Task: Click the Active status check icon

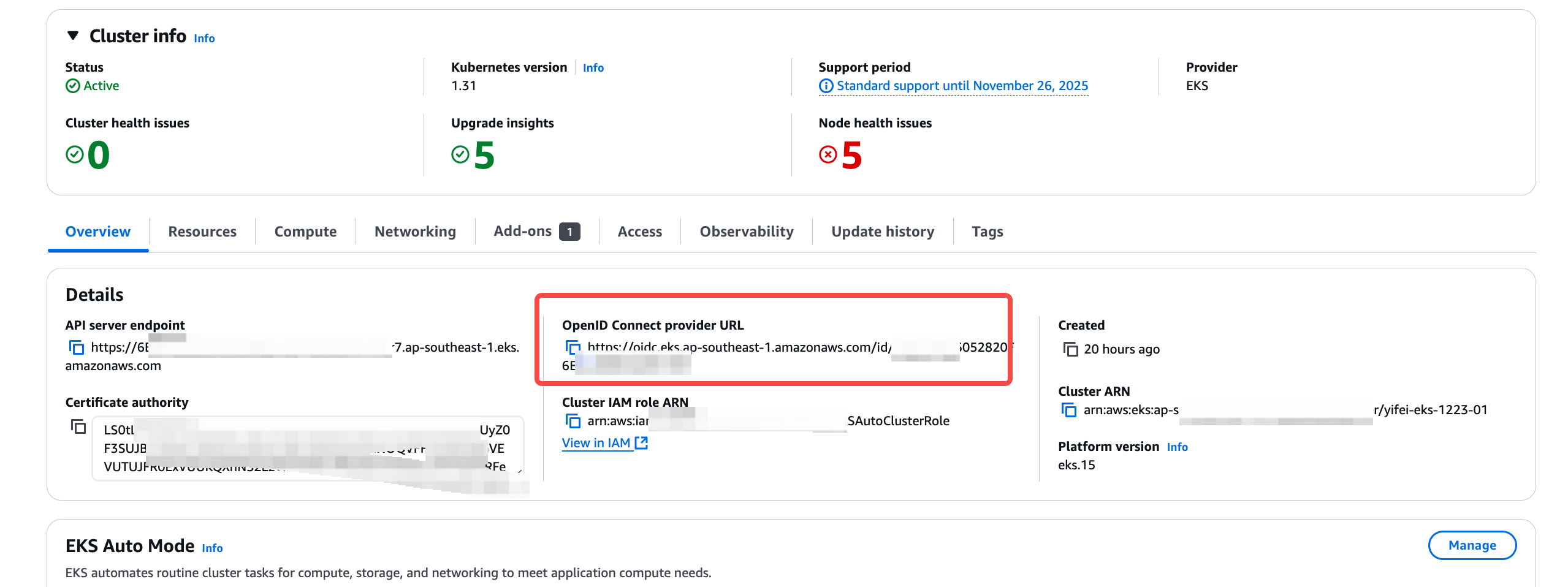Action: coord(73,86)
